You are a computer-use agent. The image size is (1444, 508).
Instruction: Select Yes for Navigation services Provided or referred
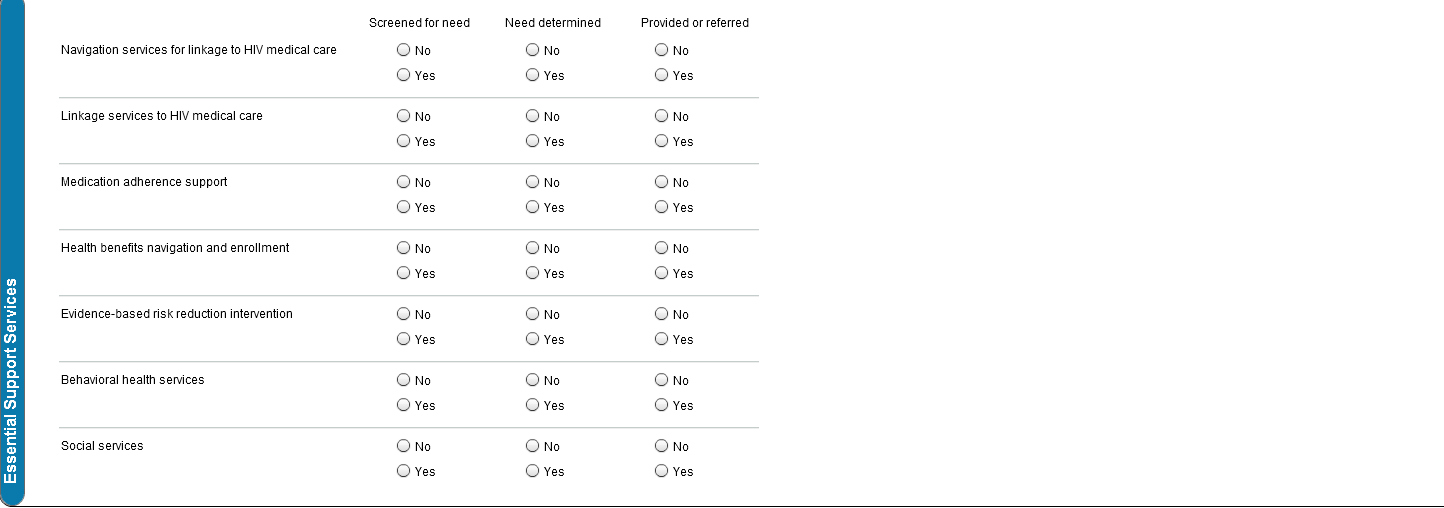pyautogui.click(x=662, y=75)
